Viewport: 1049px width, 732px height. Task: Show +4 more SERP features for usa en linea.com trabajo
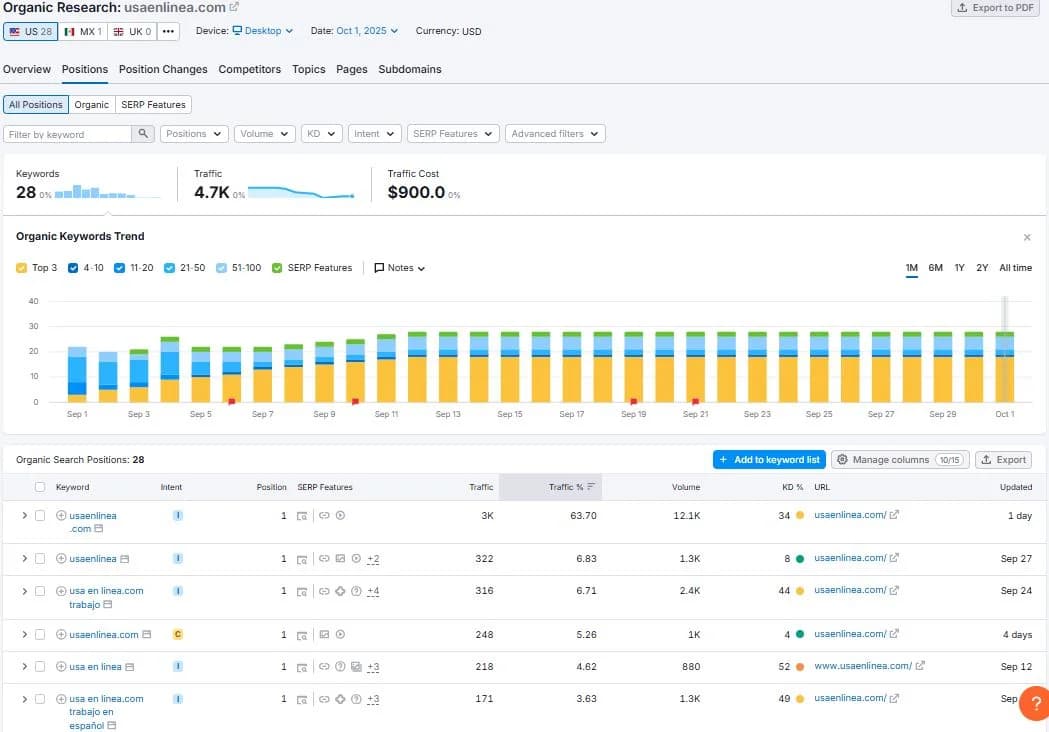[x=373, y=591]
